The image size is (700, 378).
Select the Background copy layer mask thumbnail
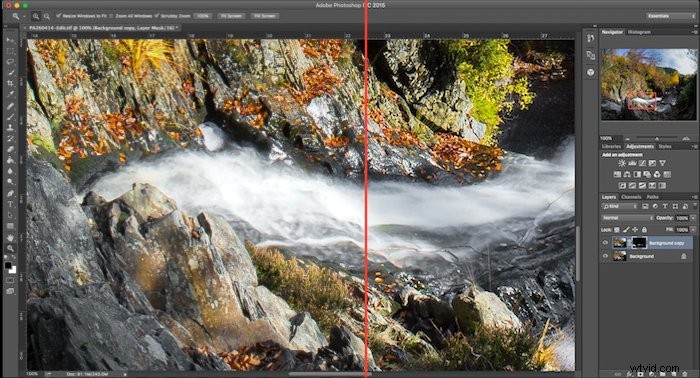(639, 243)
